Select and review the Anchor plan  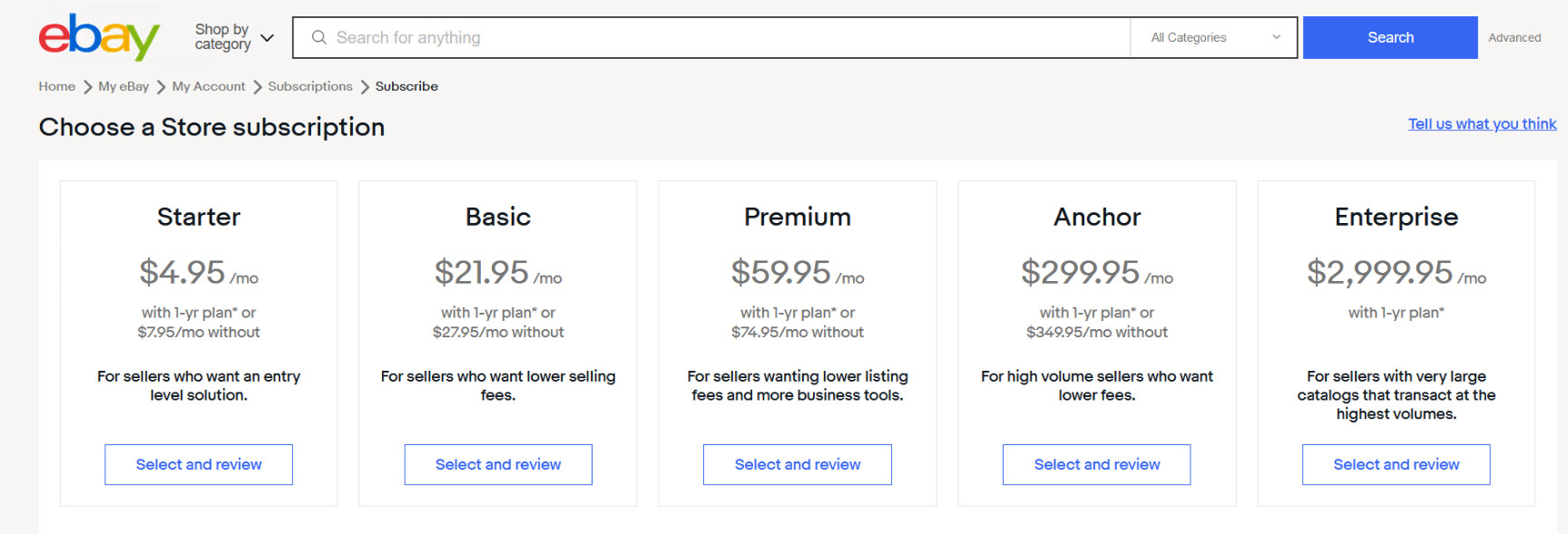coord(1096,464)
